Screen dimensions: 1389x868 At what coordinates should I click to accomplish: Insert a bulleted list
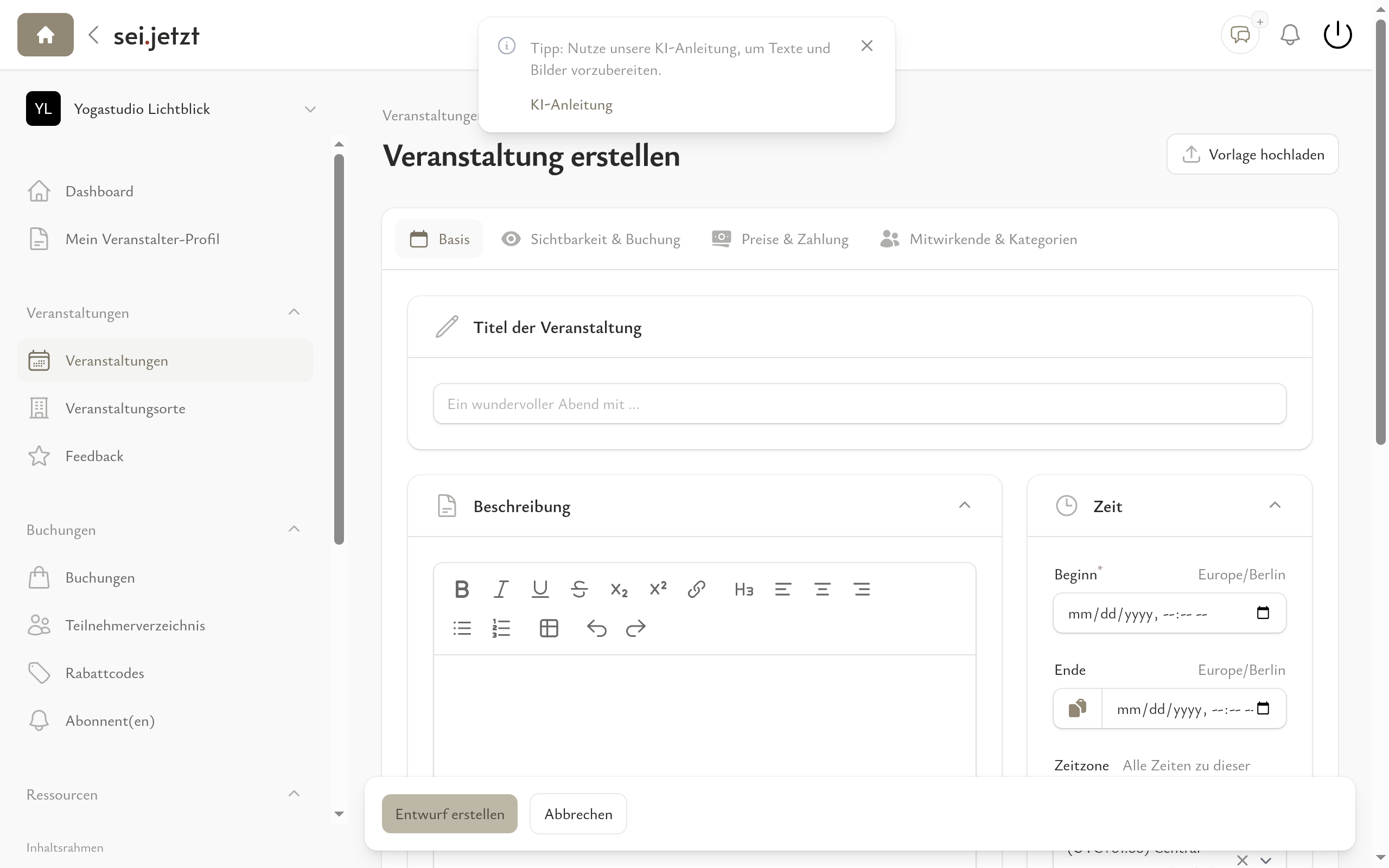(x=462, y=628)
